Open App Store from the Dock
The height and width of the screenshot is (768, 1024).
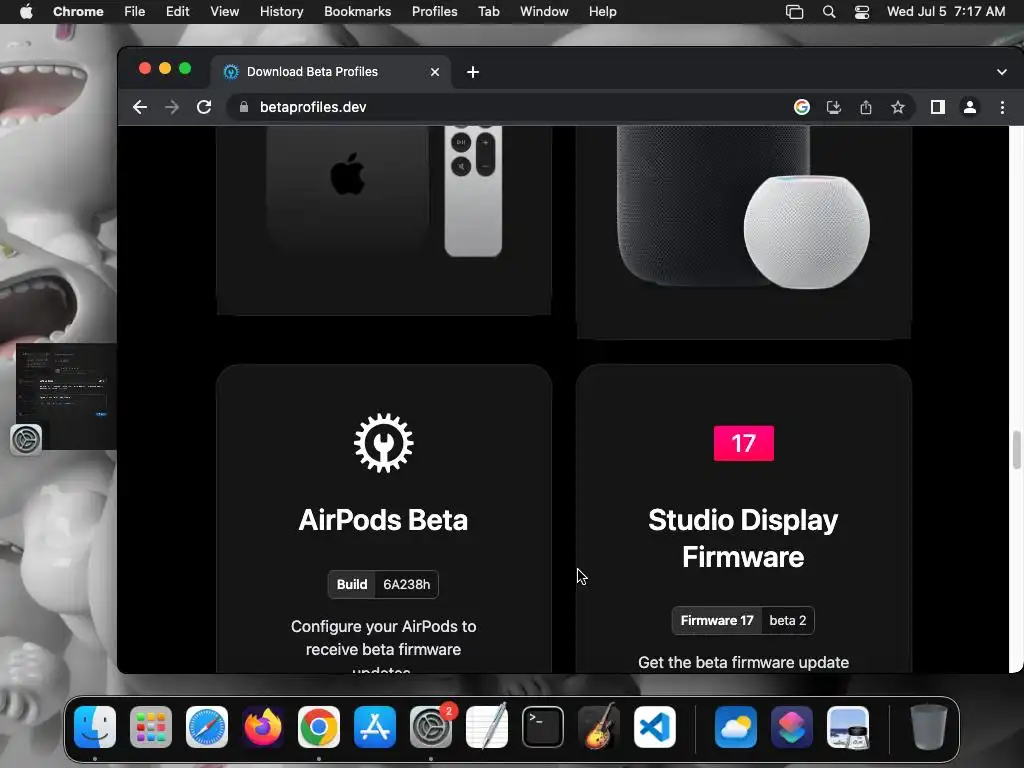[375, 727]
